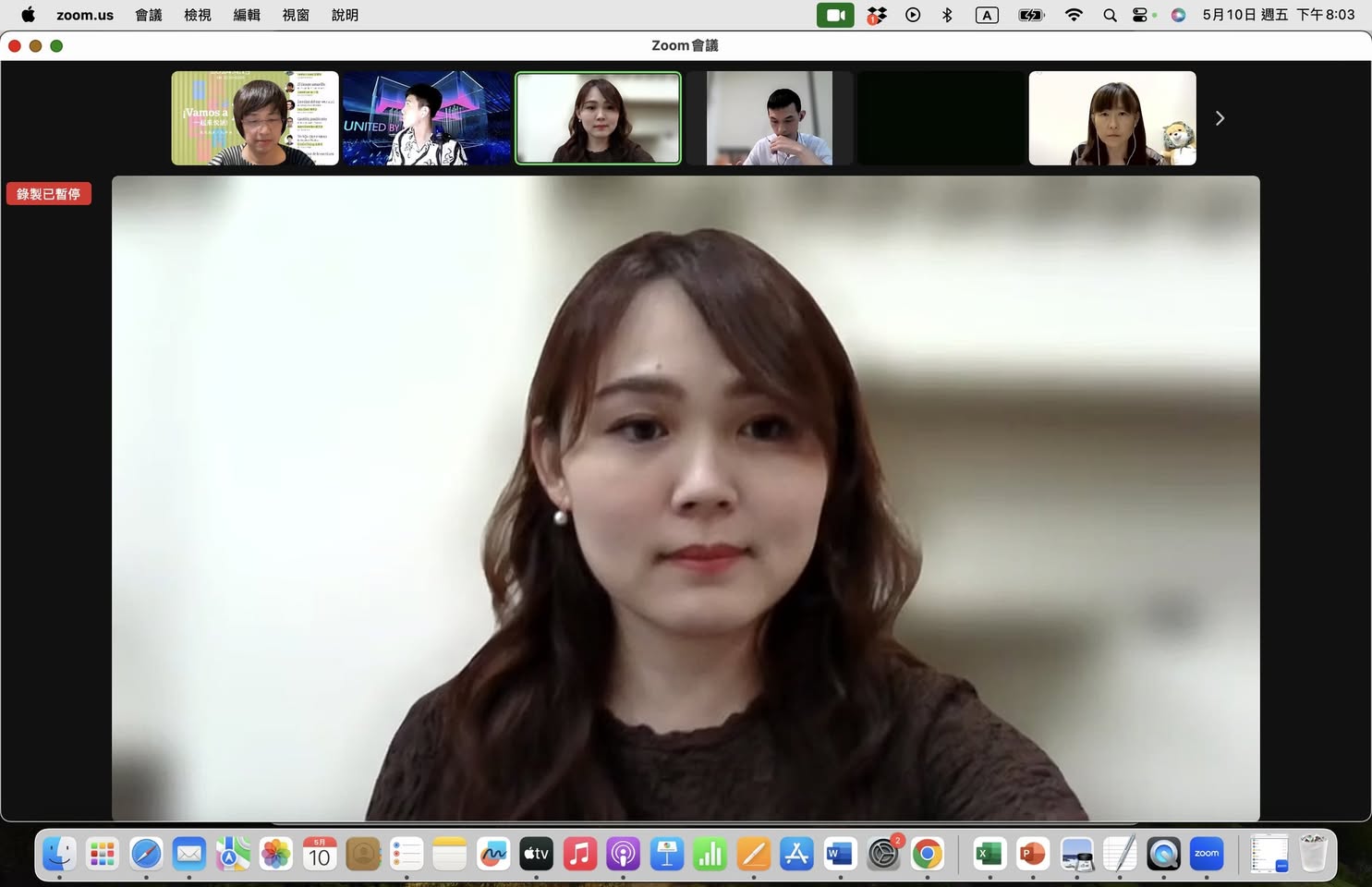Open Spotlight search magnifier
1372x887 pixels.
[x=1110, y=15]
